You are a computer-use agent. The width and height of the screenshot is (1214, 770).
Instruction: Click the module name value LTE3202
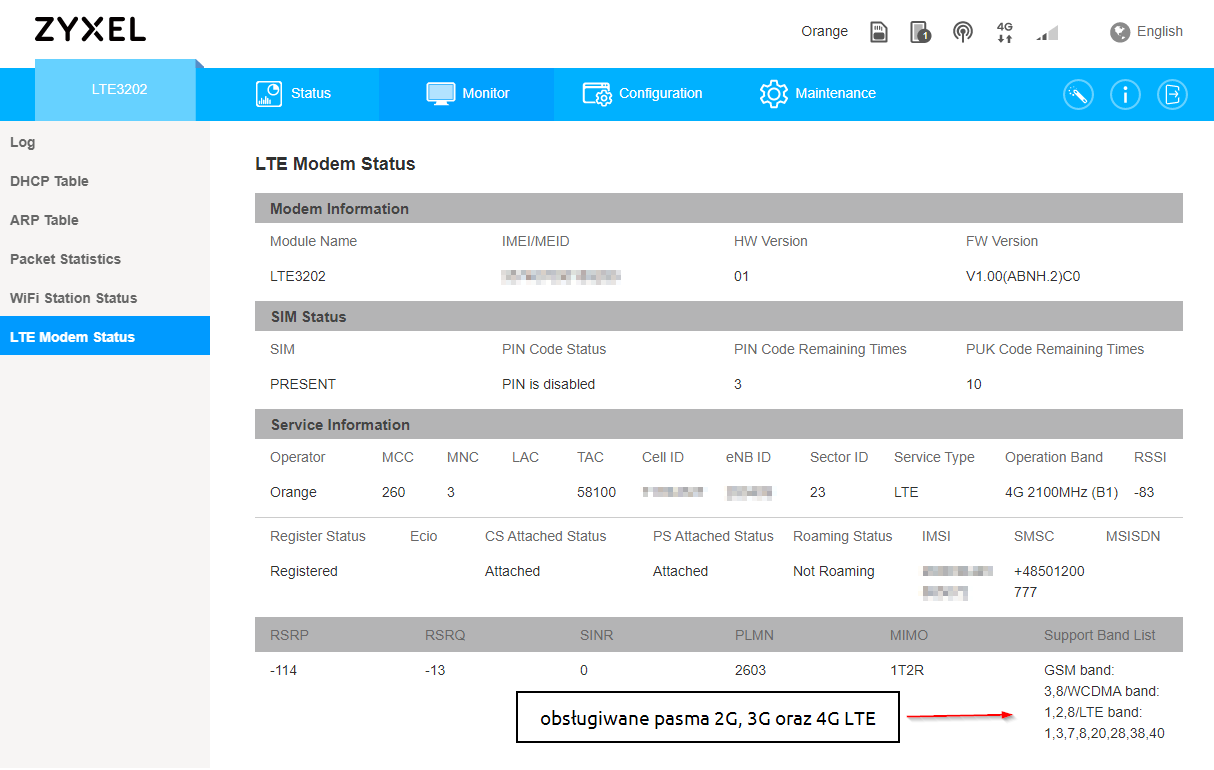298,276
